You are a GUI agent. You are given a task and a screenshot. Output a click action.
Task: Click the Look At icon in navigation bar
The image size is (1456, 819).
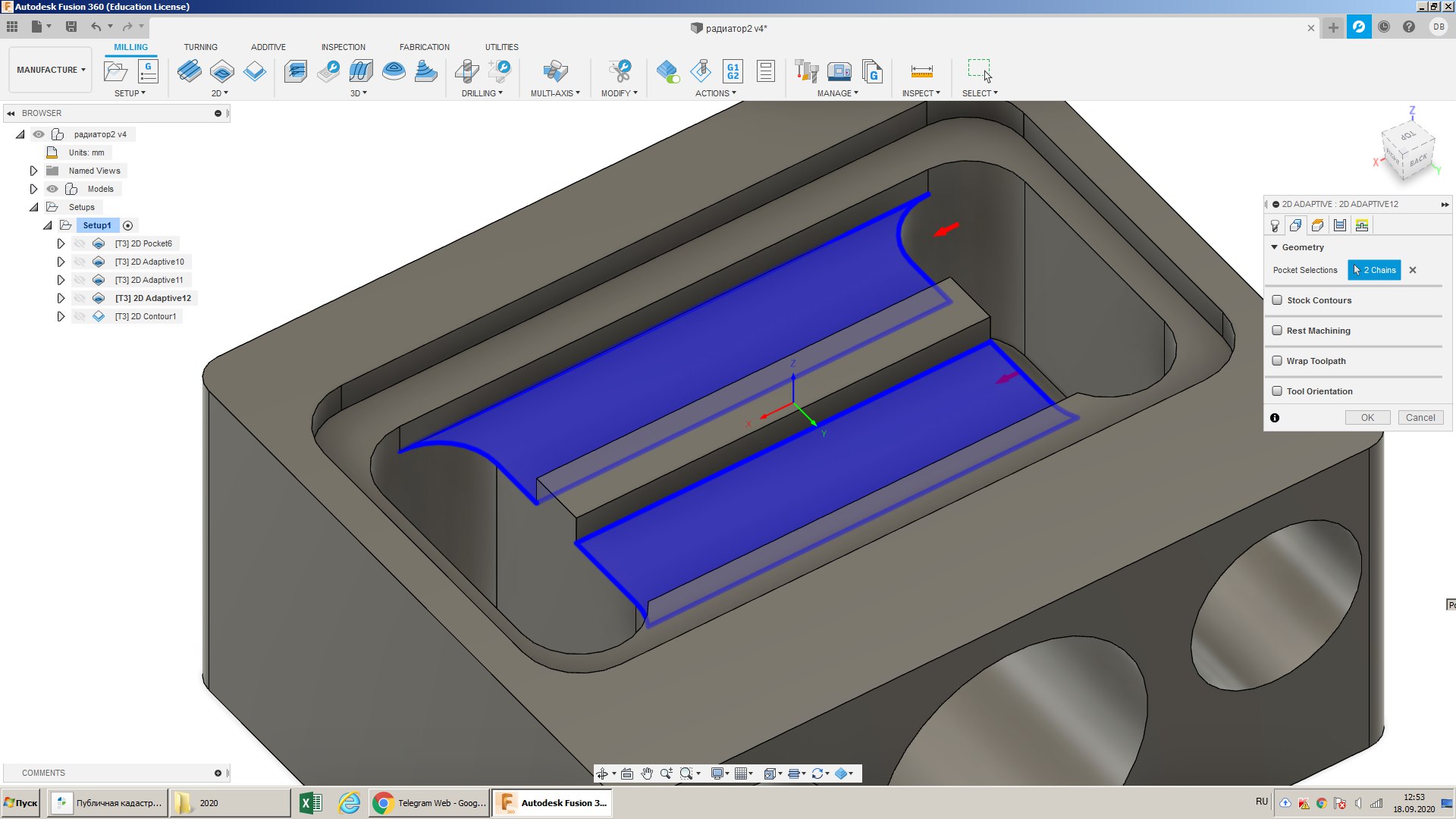click(627, 773)
